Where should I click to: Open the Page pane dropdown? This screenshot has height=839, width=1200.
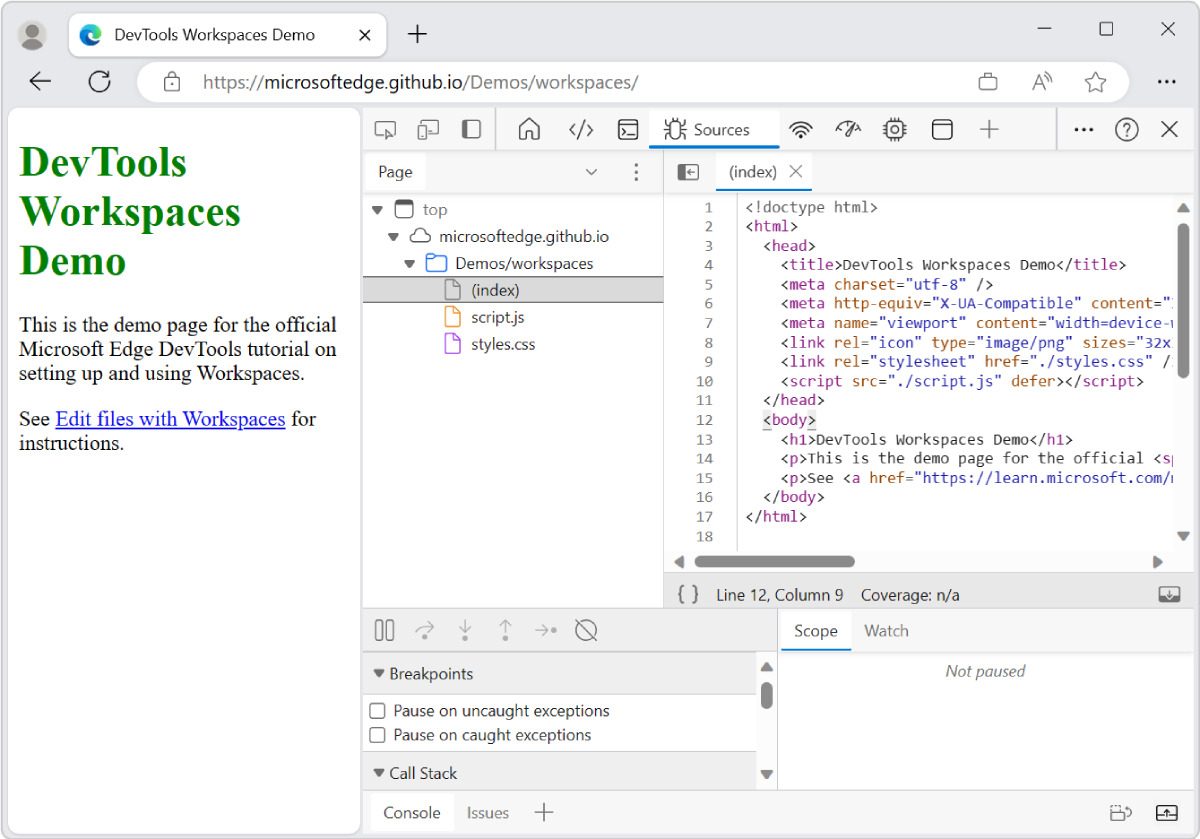[591, 171]
